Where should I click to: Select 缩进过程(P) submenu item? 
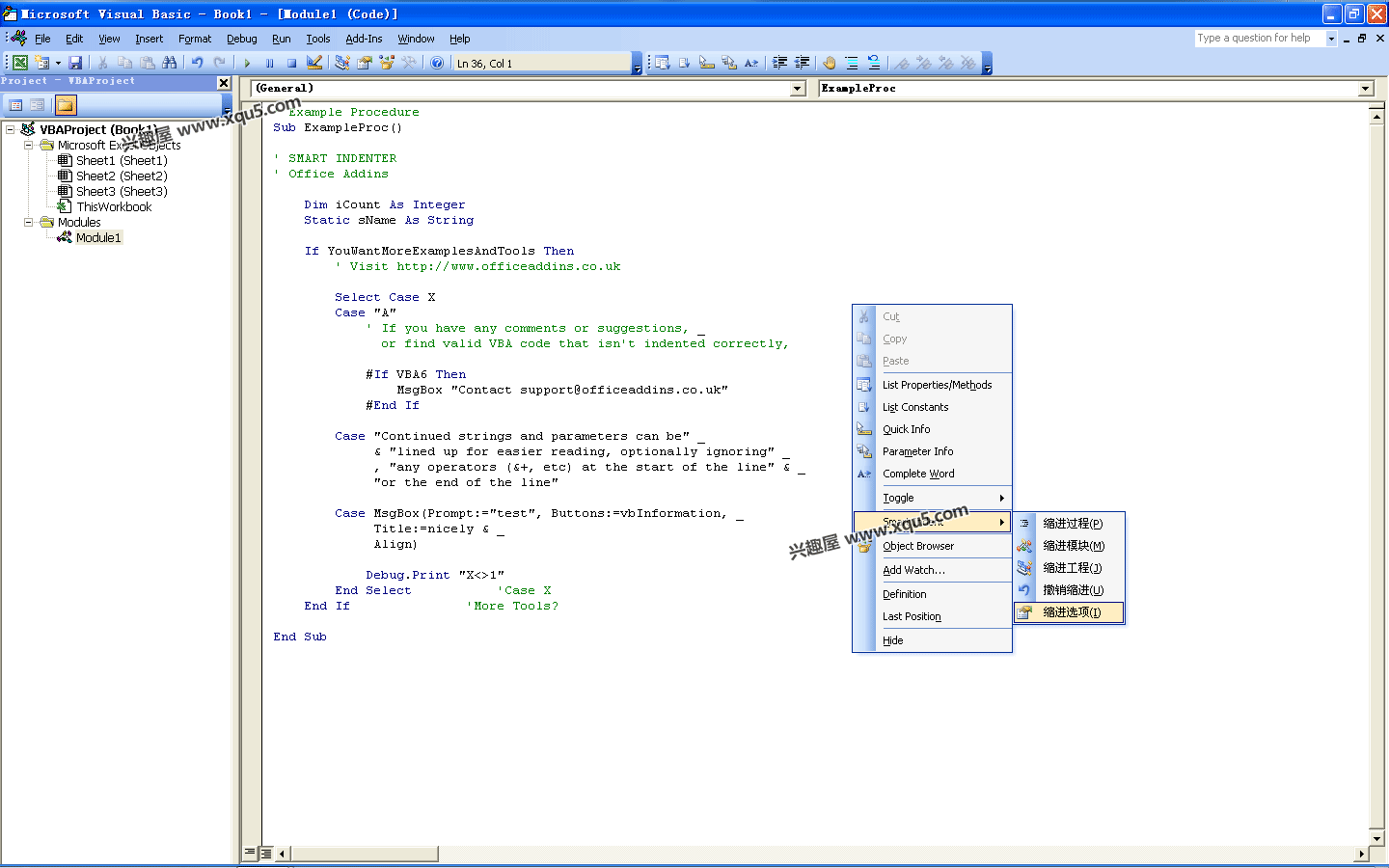[x=1069, y=524]
